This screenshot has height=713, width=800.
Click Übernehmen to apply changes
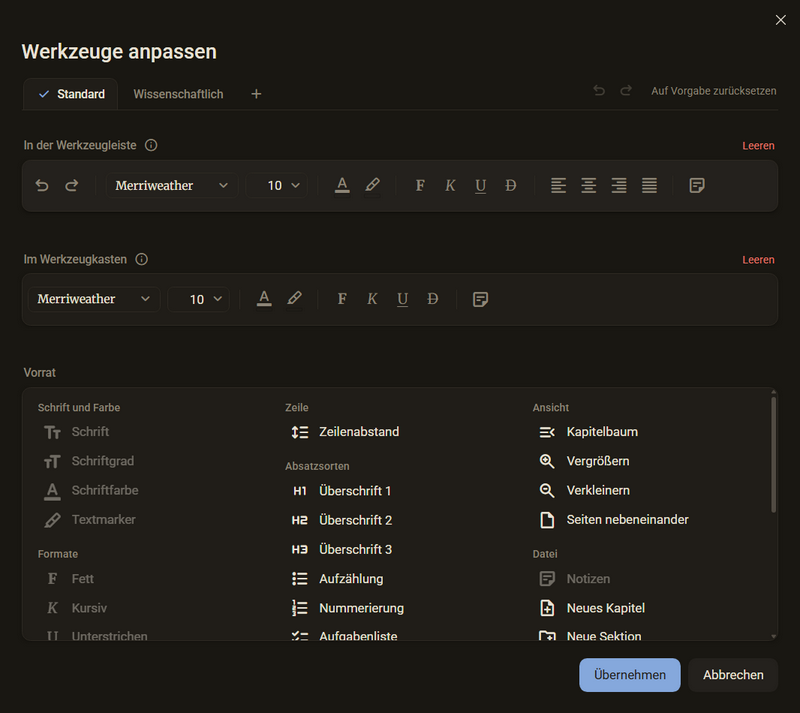click(x=630, y=675)
